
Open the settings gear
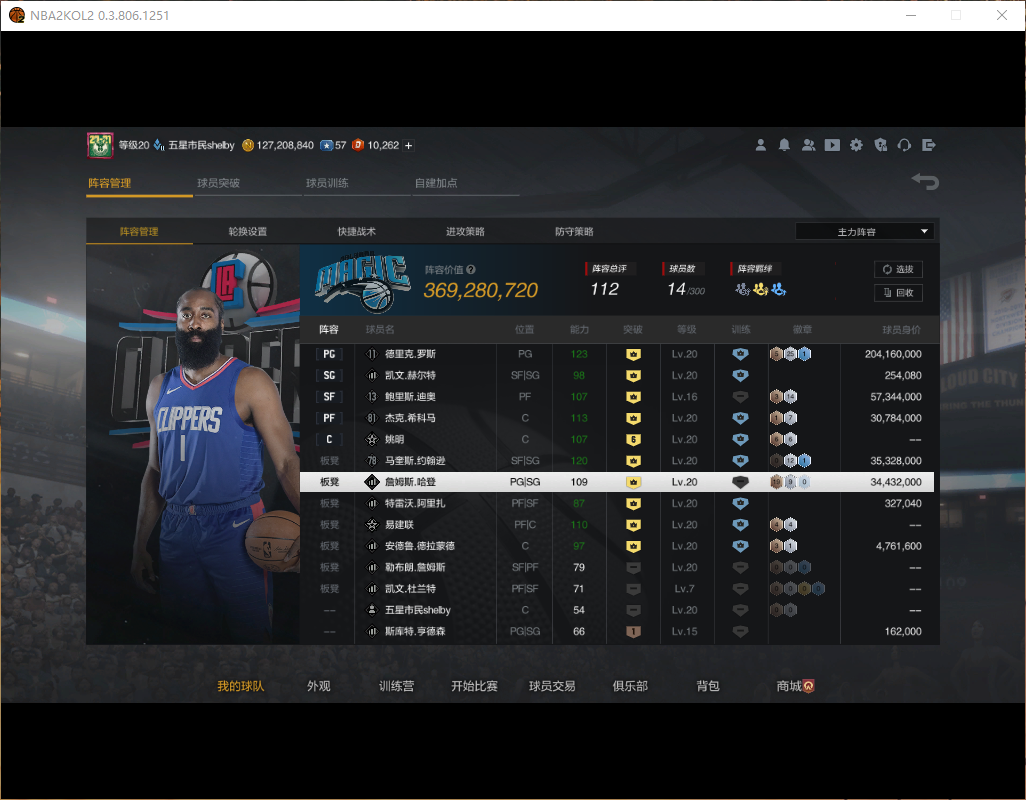click(x=856, y=145)
